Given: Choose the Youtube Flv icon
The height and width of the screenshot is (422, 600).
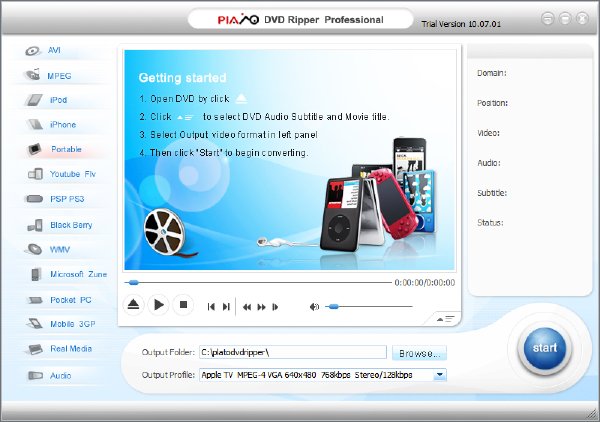Looking at the screenshot, I should (35, 174).
